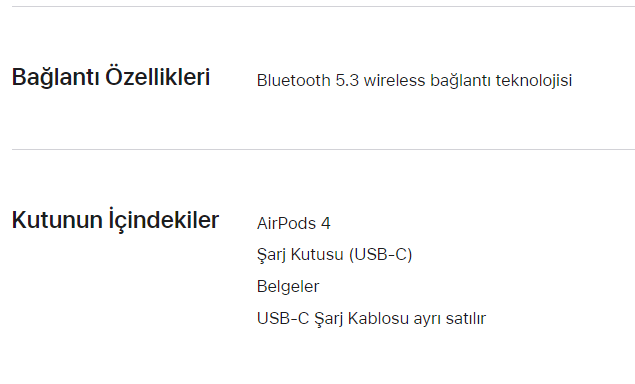Click the word Kutunun in the heading
Image resolution: width=635 pixels, height=384 pixels.
coord(57,220)
